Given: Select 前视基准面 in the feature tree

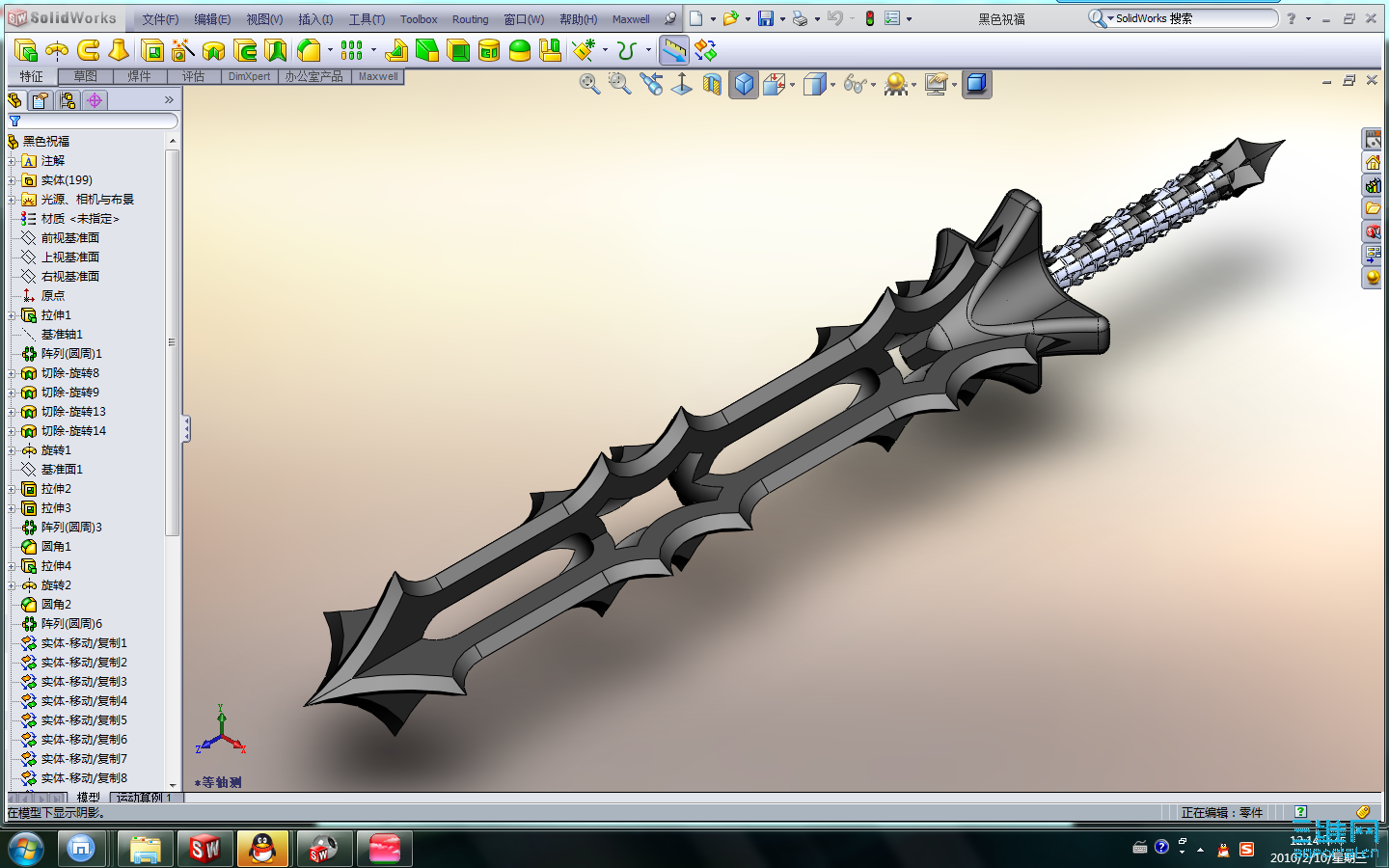Looking at the screenshot, I should (70, 238).
